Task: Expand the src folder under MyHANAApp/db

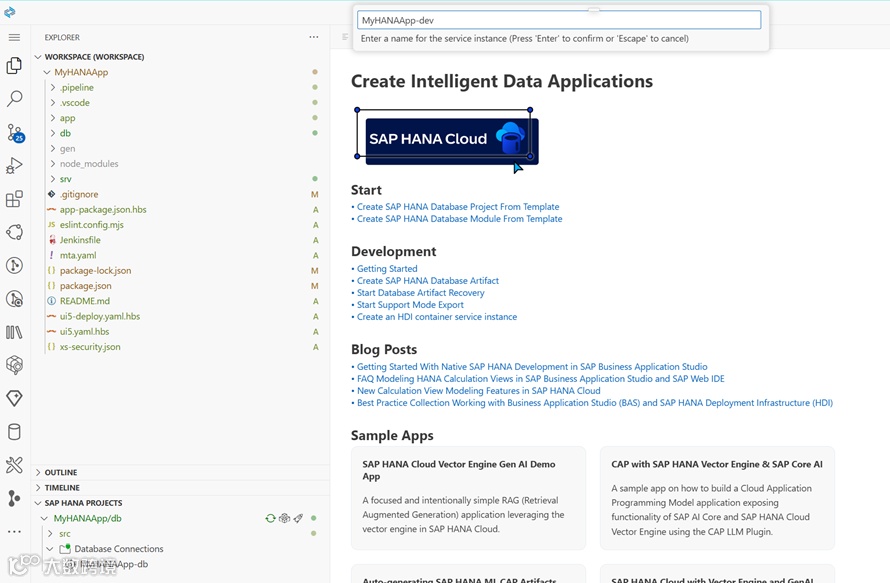Action: tap(50, 534)
